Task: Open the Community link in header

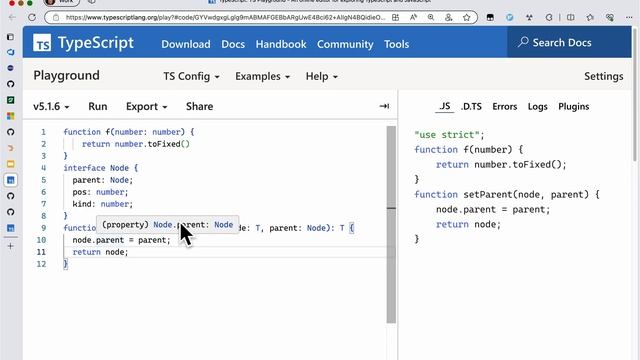Action: (x=345, y=44)
